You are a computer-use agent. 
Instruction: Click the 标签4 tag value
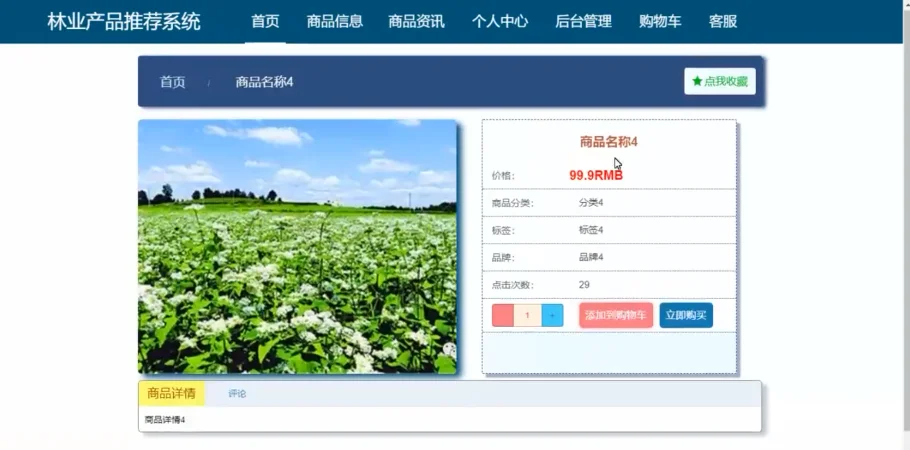pos(591,230)
